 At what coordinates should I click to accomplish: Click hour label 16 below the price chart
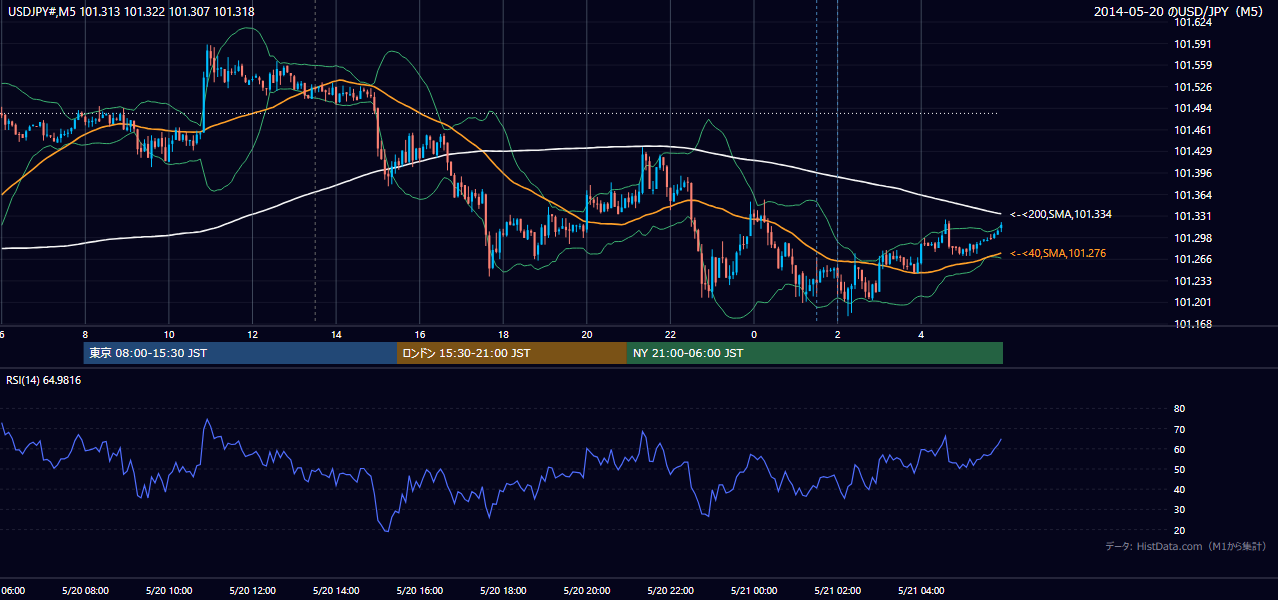[419, 334]
